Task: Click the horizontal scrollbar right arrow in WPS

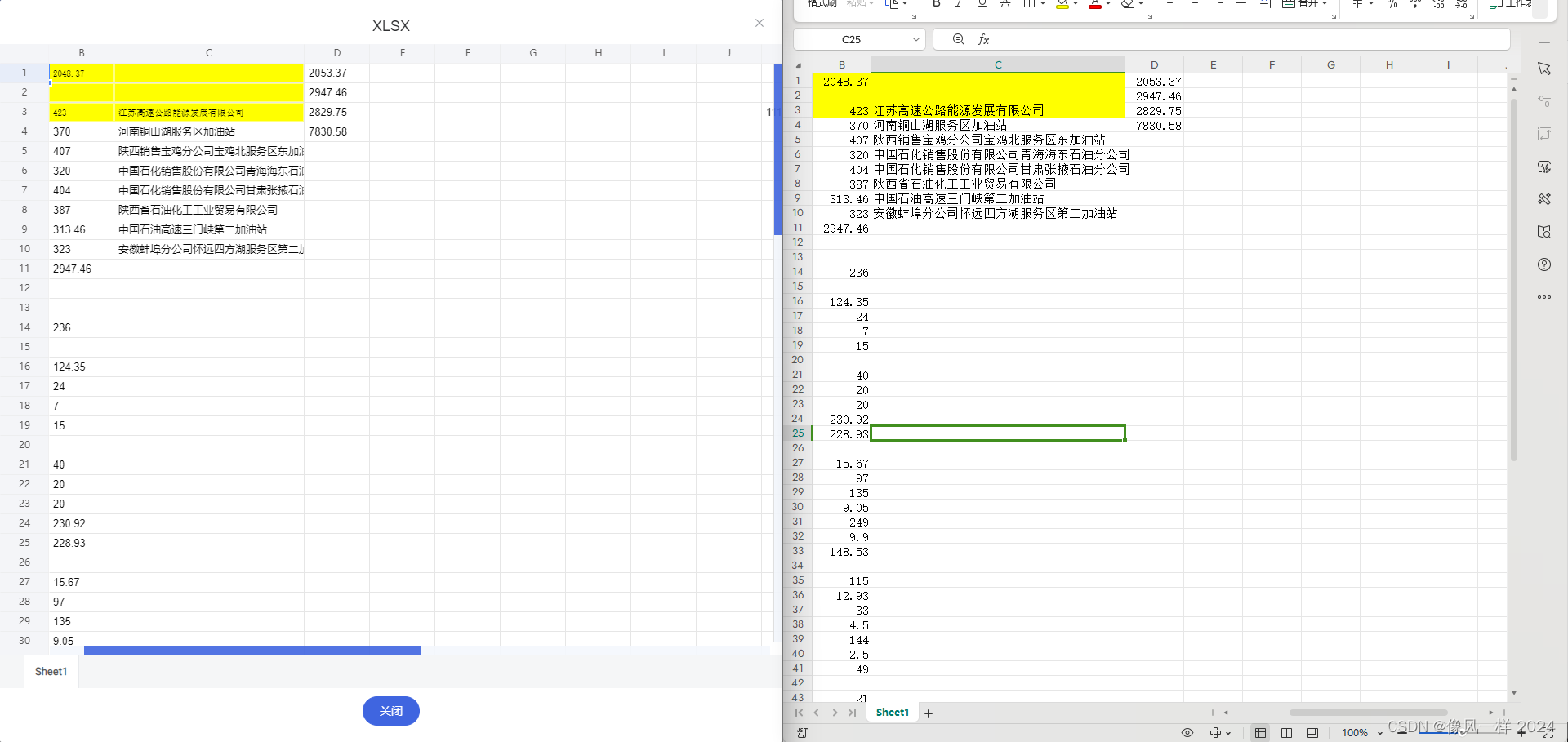Action: pos(1491,713)
